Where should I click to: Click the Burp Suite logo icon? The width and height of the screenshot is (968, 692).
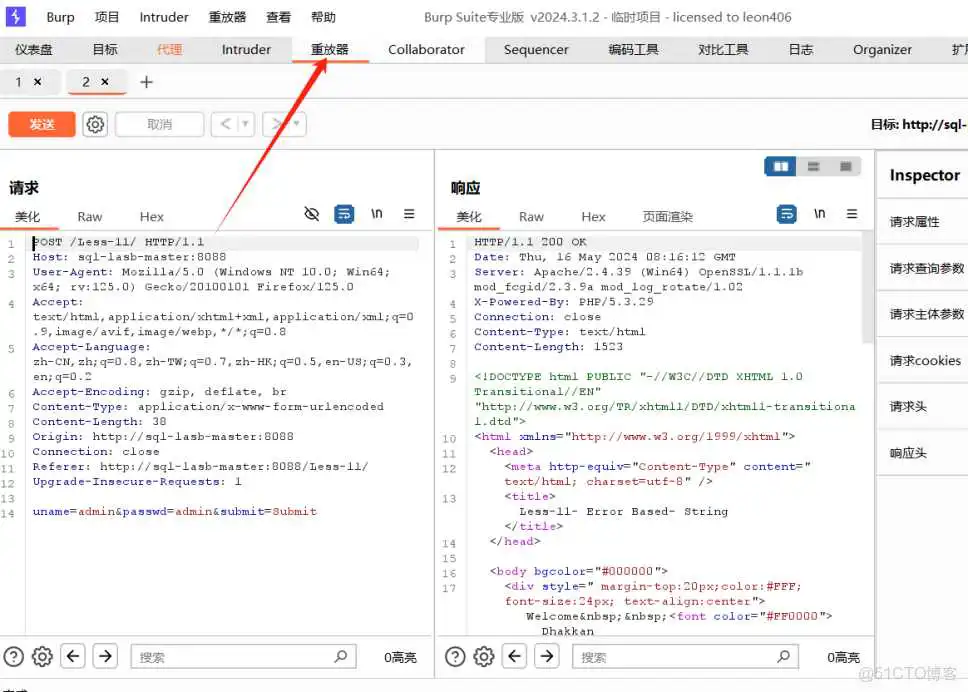pyautogui.click(x=15, y=16)
